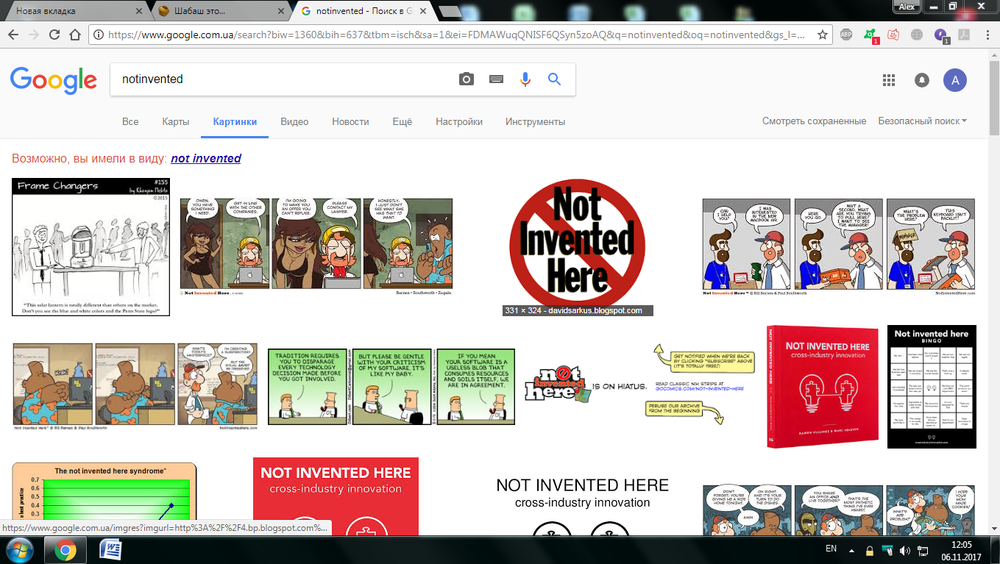The height and width of the screenshot is (564, 1000).
Task: Open the Not Invented Here prohibition sign image
Action: [577, 247]
